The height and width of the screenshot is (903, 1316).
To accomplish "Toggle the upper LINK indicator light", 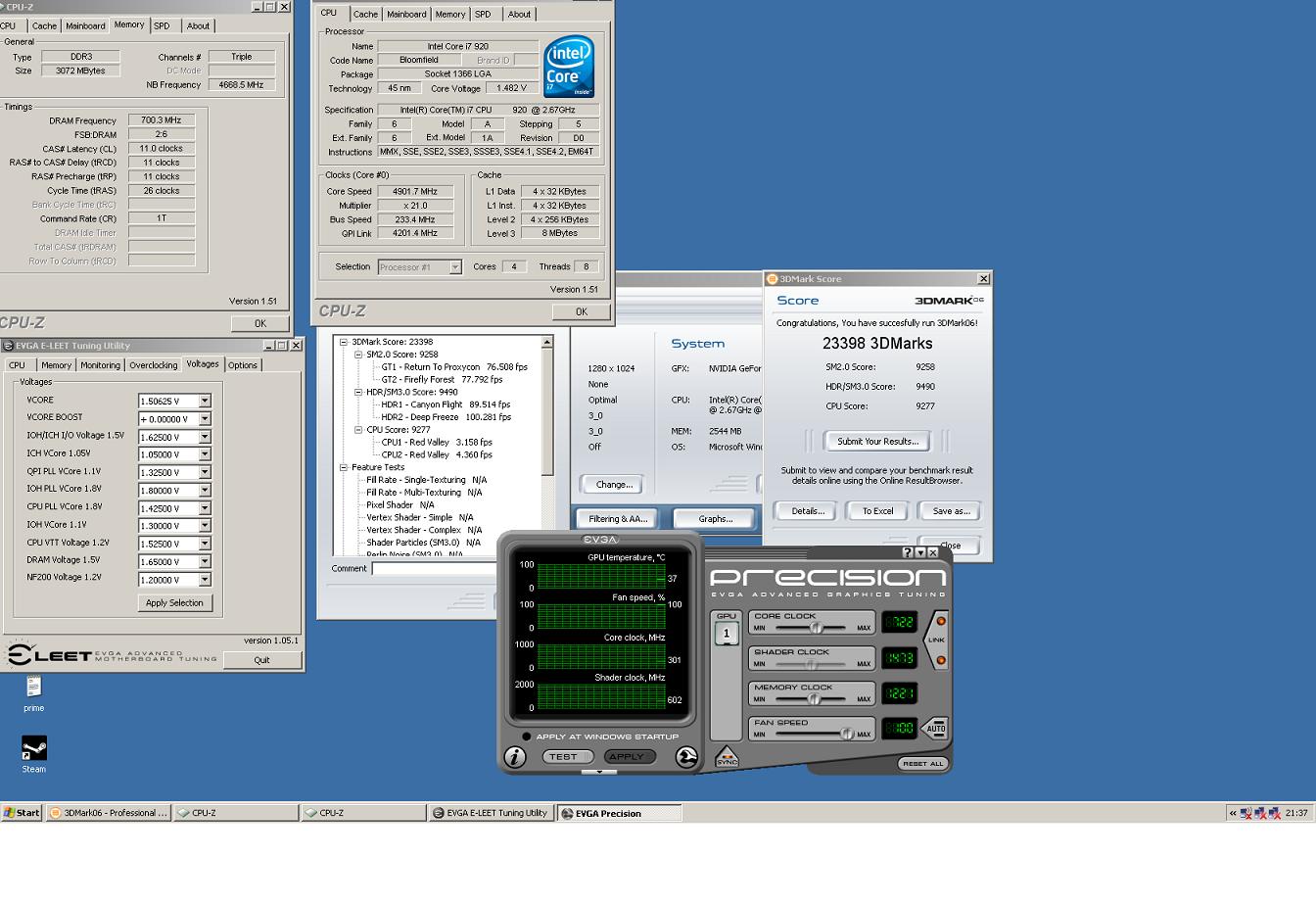I will (x=941, y=621).
